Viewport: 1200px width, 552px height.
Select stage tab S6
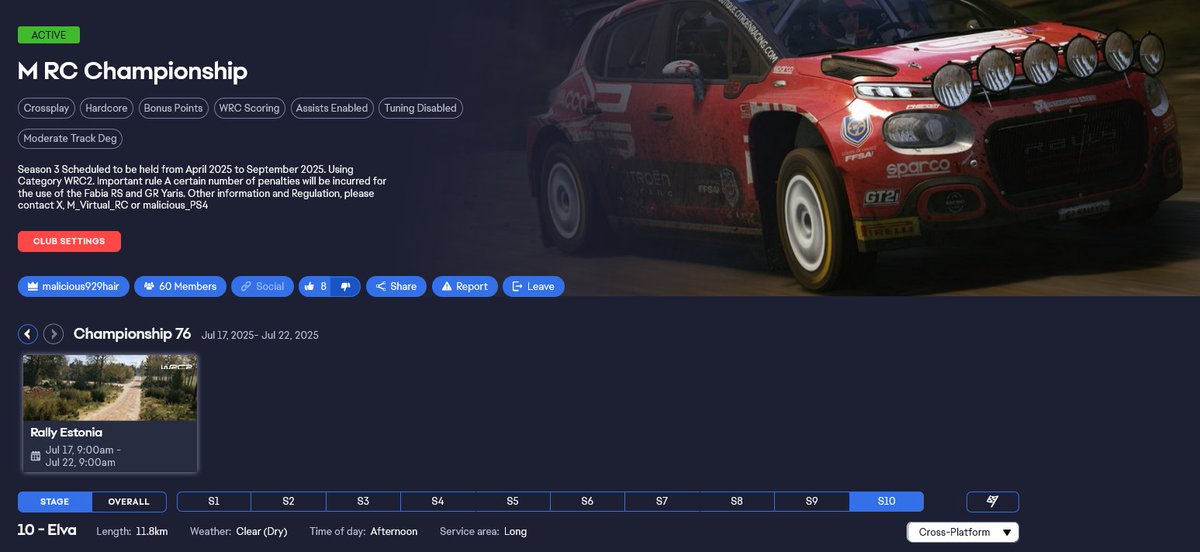(x=587, y=501)
